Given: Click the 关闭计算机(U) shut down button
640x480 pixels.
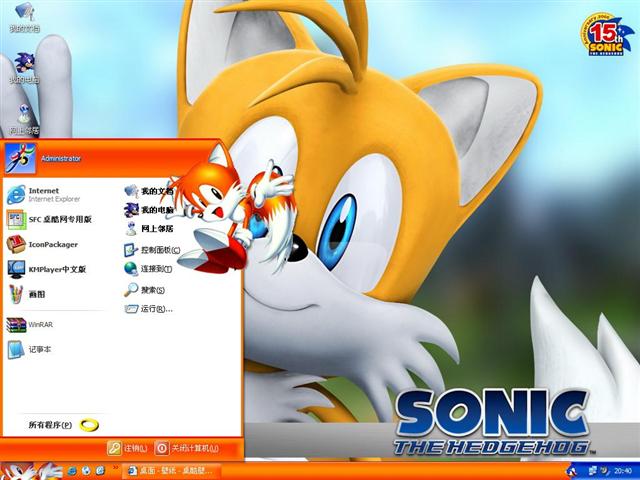Looking at the screenshot, I should [187, 448].
